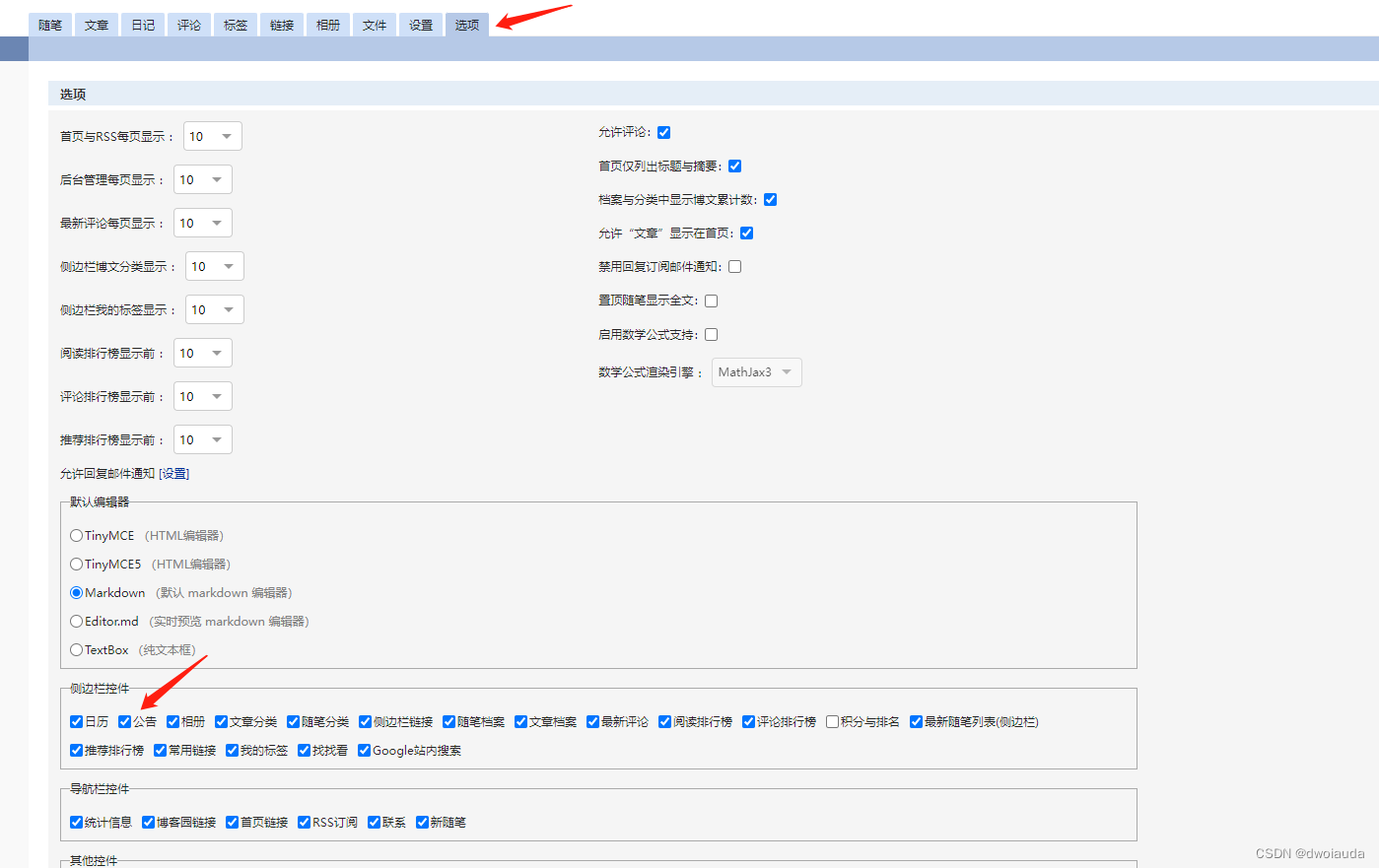Check the 积分与排名 sidebar widget
Image resolution: width=1379 pixels, height=868 pixels.
[832, 721]
